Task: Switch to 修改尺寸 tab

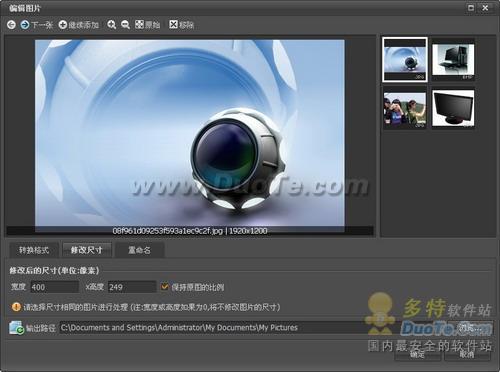Action: pos(87,250)
